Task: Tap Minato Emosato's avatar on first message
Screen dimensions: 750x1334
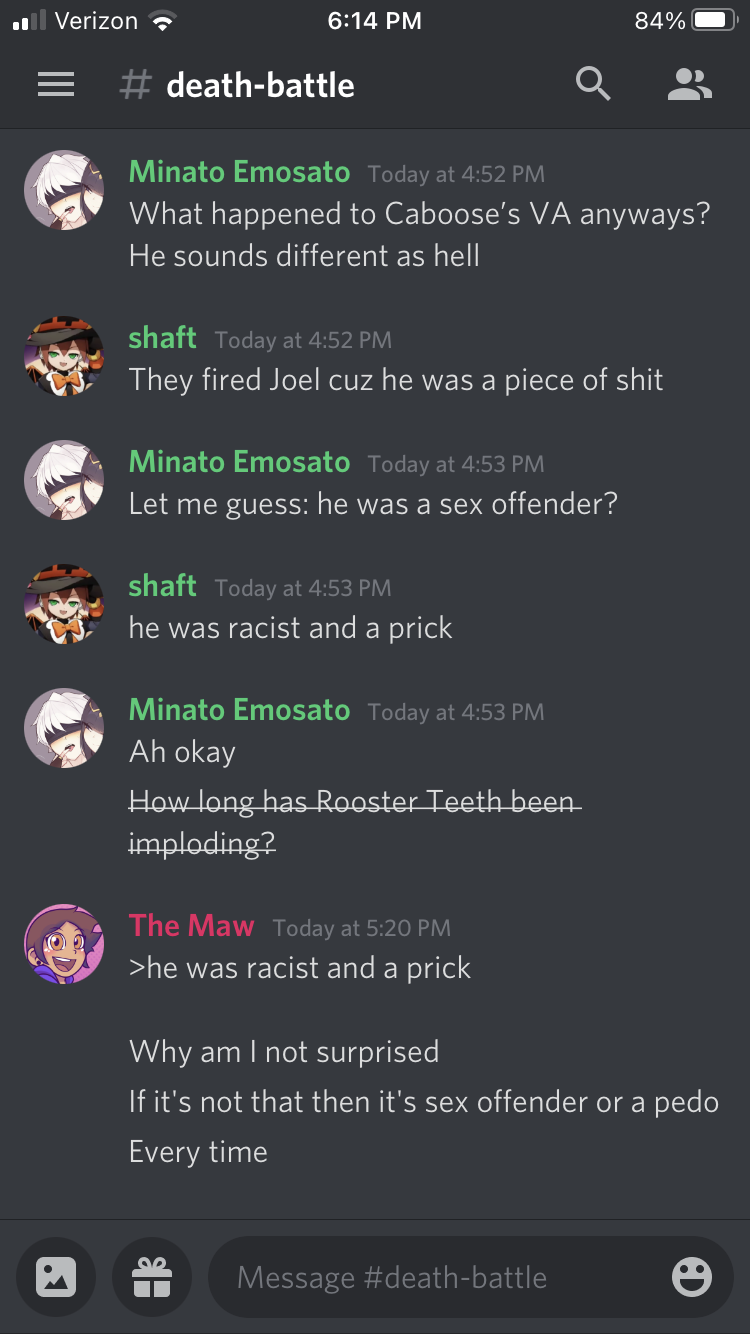Action: [x=64, y=190]
